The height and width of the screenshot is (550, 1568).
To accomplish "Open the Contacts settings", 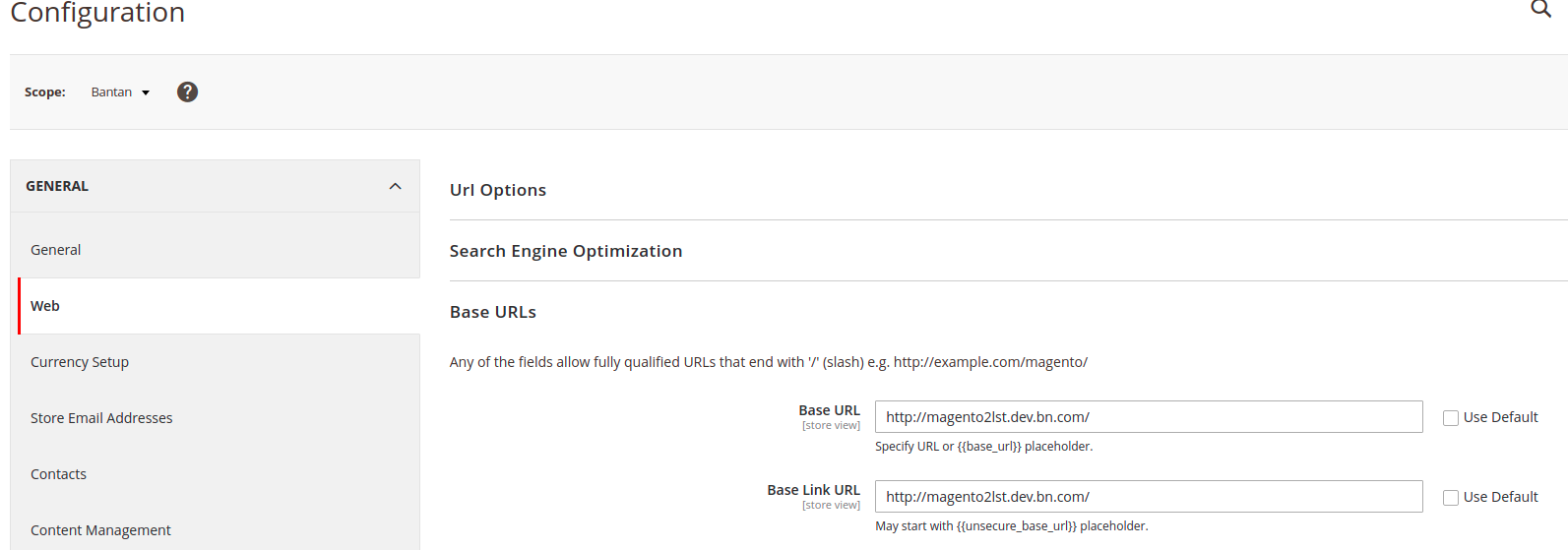I will [x=59, y=474].
